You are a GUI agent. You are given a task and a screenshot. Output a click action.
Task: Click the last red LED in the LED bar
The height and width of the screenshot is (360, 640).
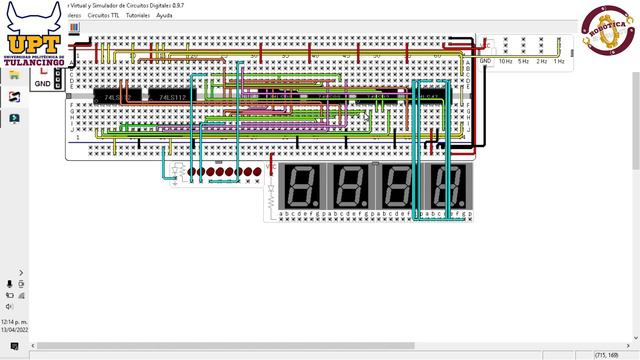(257, 171)
